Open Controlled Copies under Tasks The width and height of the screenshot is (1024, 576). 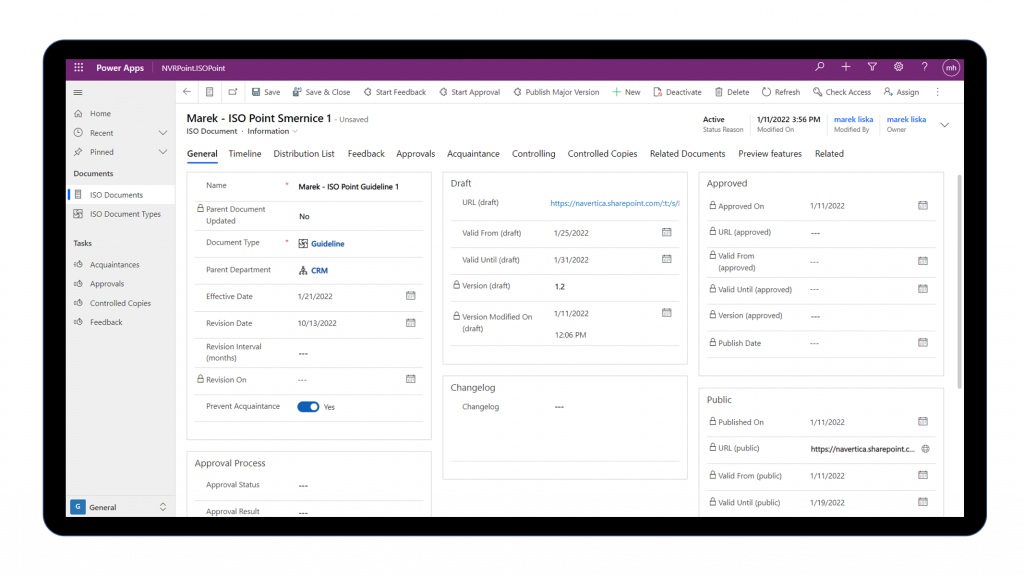point(121,303)
